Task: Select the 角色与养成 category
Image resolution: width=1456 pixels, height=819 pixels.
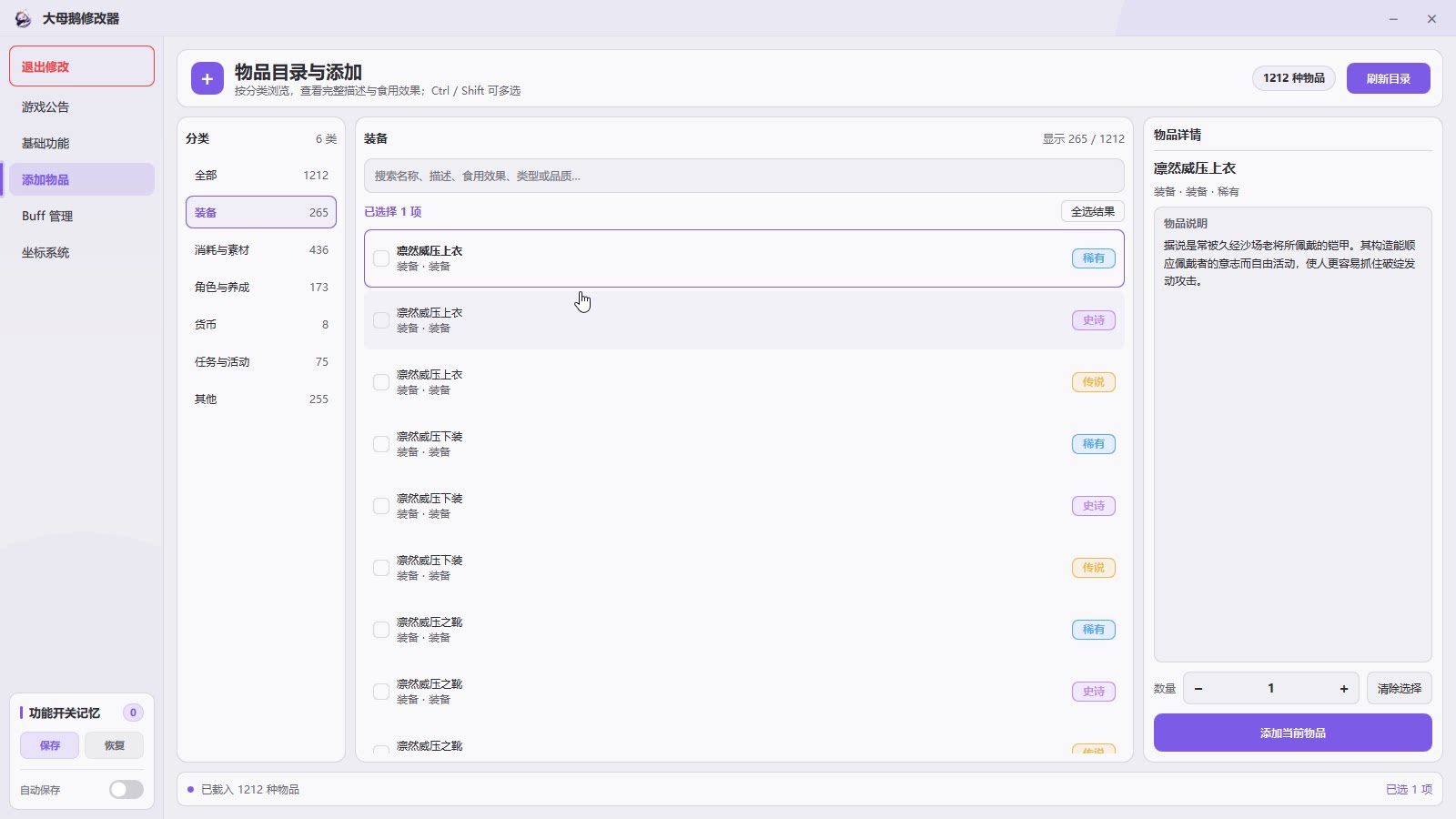Action: tap(261, 287)
